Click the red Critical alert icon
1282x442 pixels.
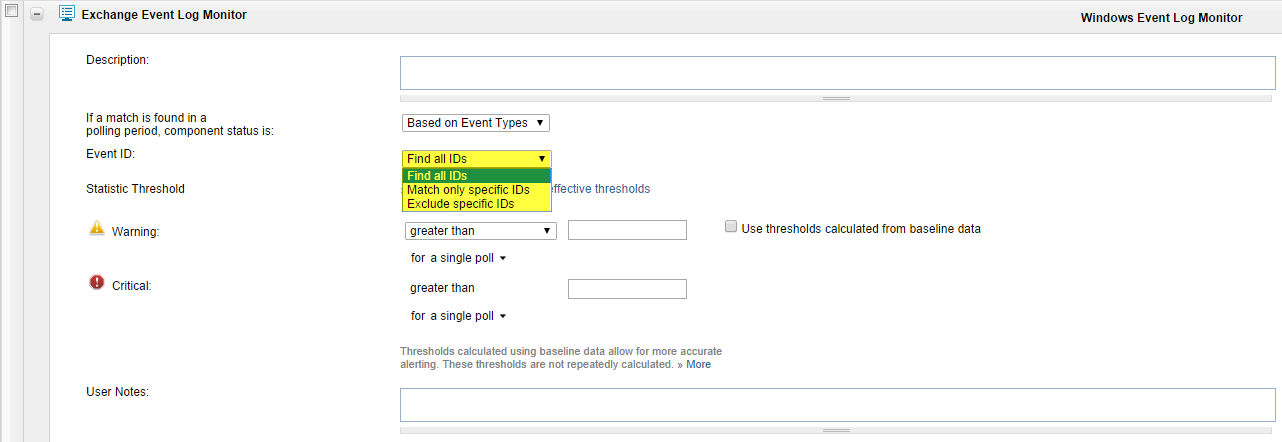[x=97, y=283]
